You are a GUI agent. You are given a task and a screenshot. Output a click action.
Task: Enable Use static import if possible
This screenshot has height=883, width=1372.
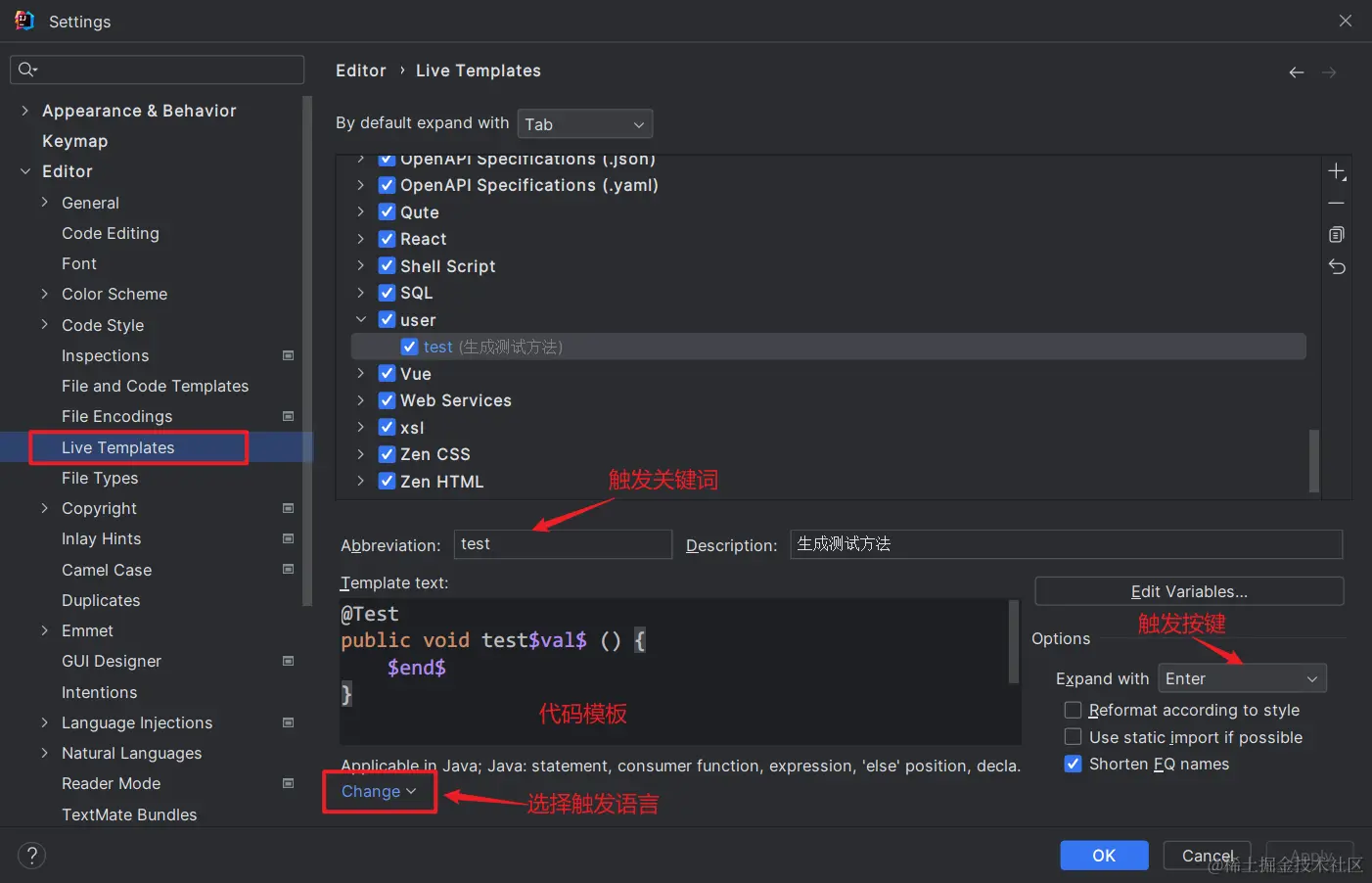point(1074,737)
